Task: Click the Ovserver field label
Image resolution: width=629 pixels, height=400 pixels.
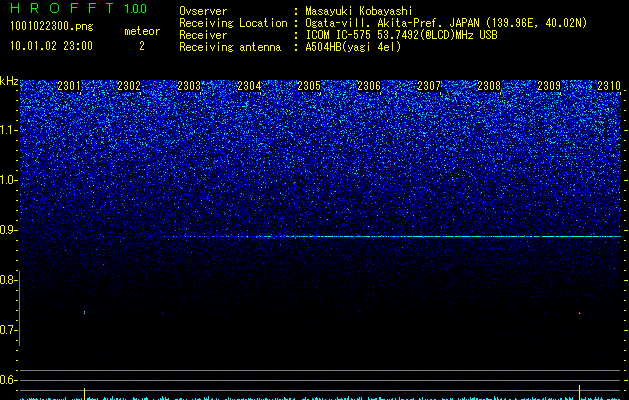Action: 203,11
